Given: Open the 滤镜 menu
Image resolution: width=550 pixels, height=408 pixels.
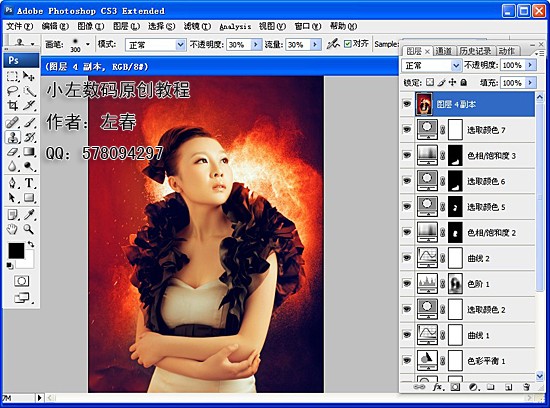Looking at the screenshot, I should coord(197,26).
